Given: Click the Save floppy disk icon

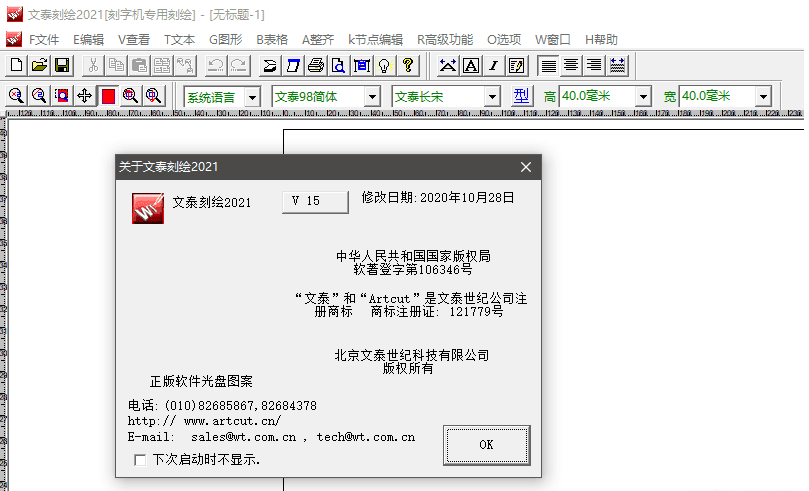Looking at the screenshot, I should (x=62, y=66).
